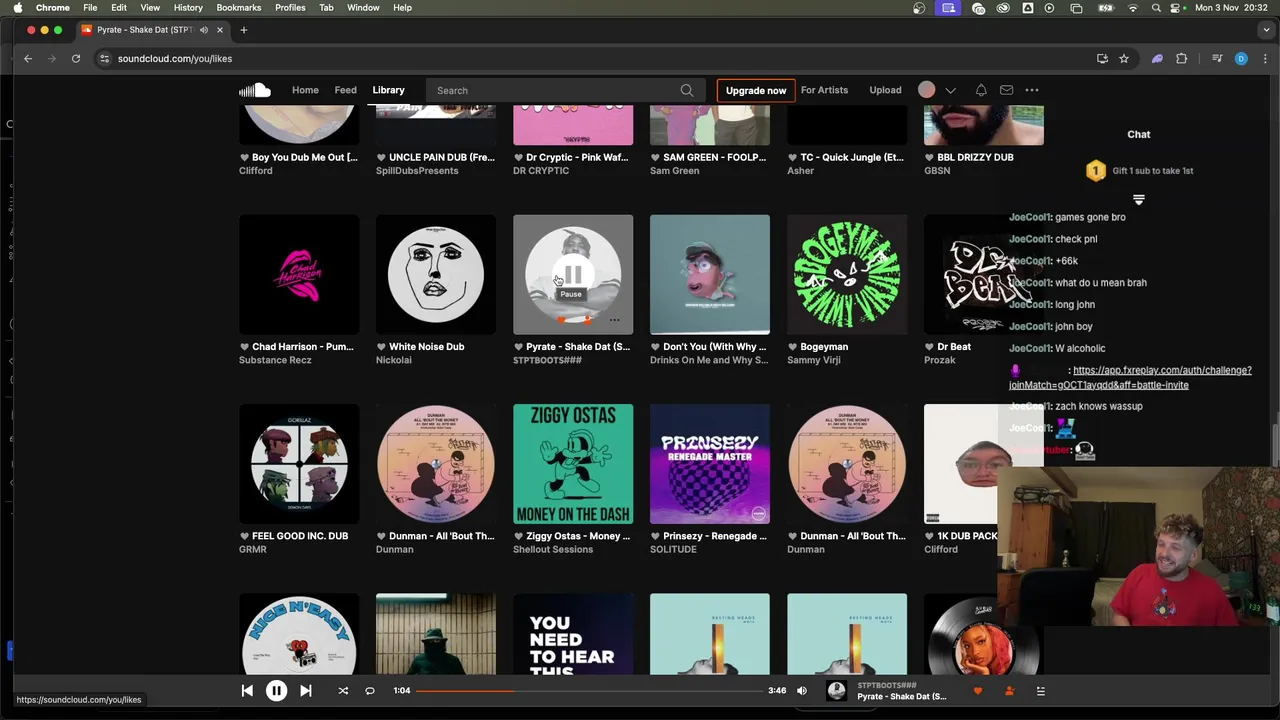Open the notifications bell
This screenshot has width=1280, height=720.
[x=981, y=90]
